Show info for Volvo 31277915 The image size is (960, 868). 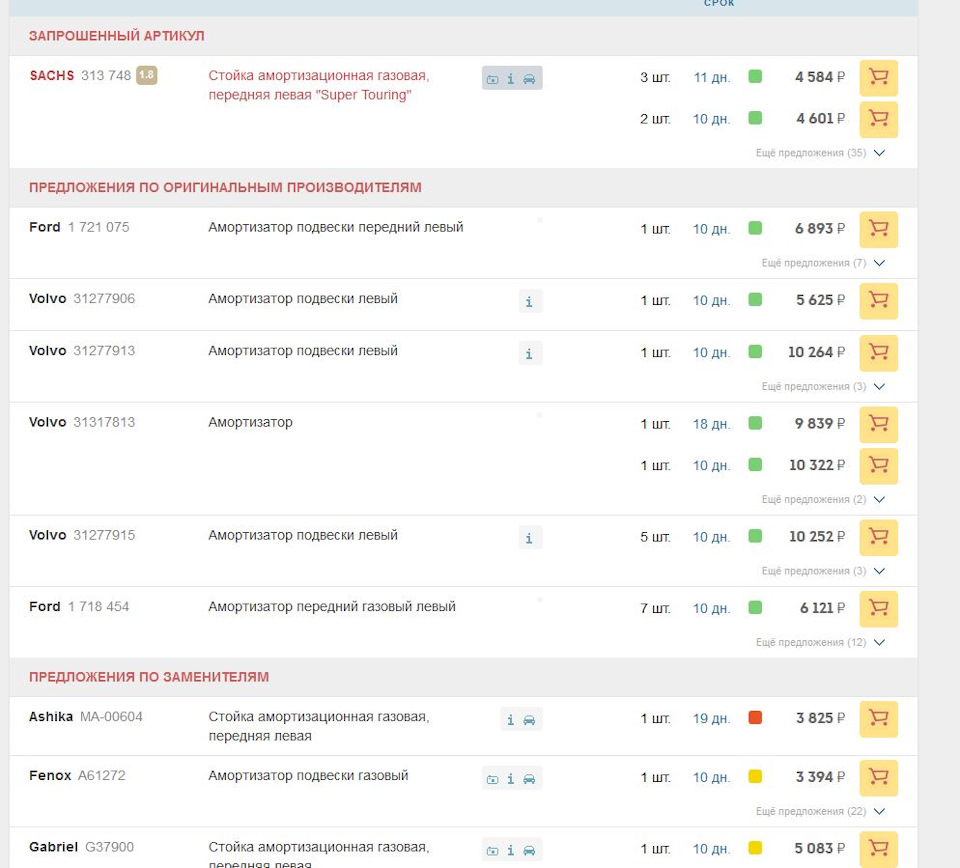click(530, 538)
